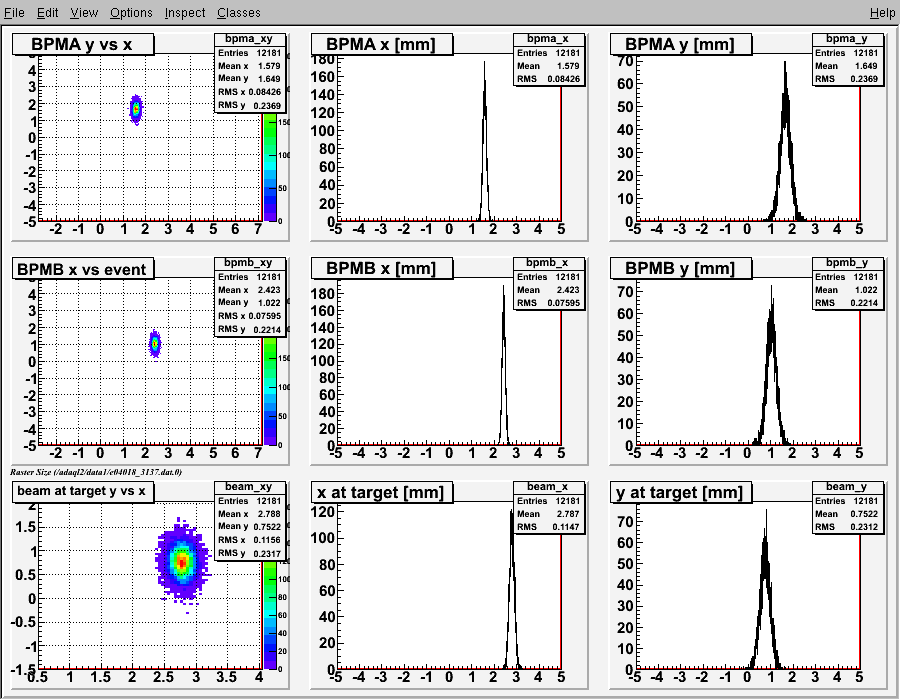Viewport: 900px width, 700px height.
Task: Select the 'BPMB x [mm]' plot title
Action: tap(382, 269)
